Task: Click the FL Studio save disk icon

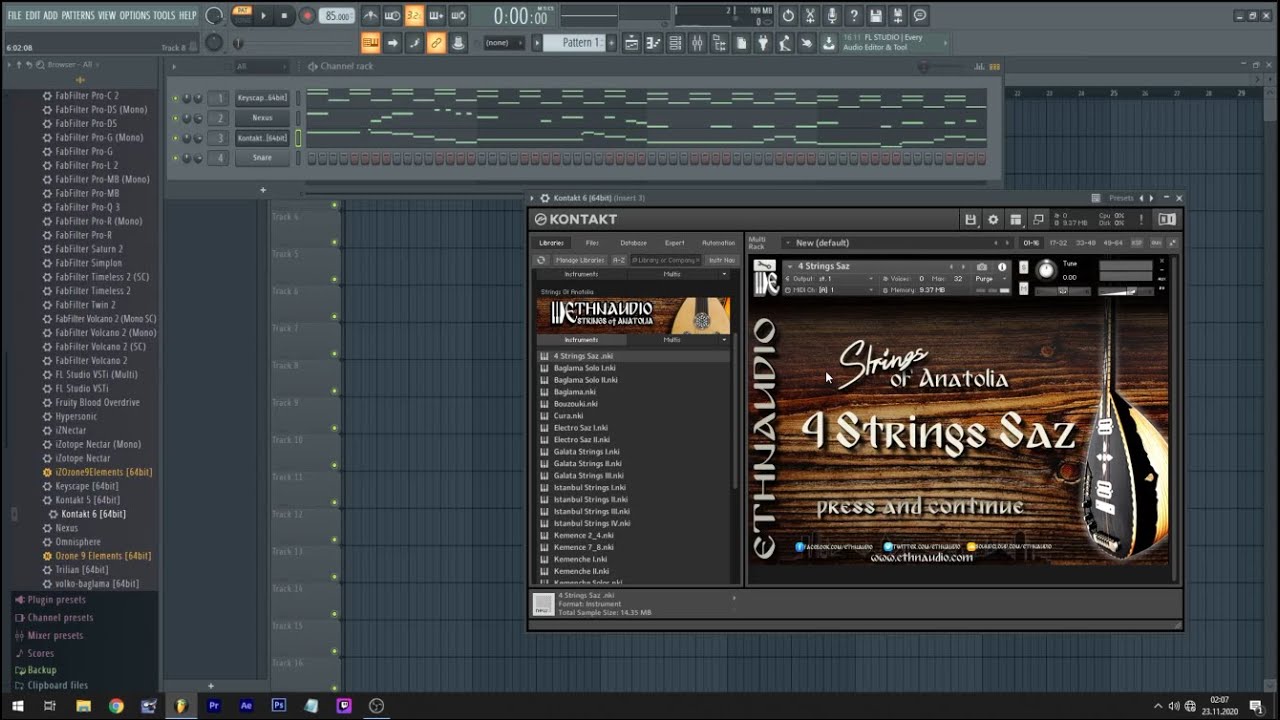Action: pyautogui.click(x=876, y=16)
